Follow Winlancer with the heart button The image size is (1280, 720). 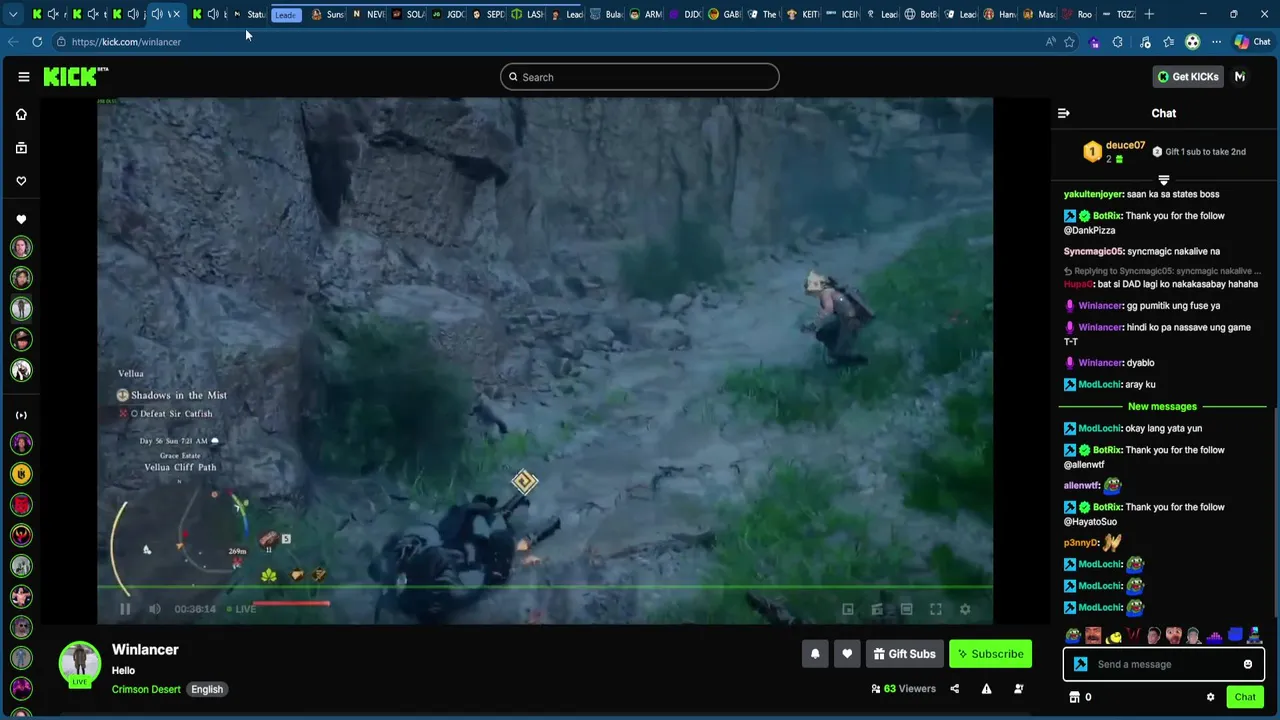tap(847, 654)
